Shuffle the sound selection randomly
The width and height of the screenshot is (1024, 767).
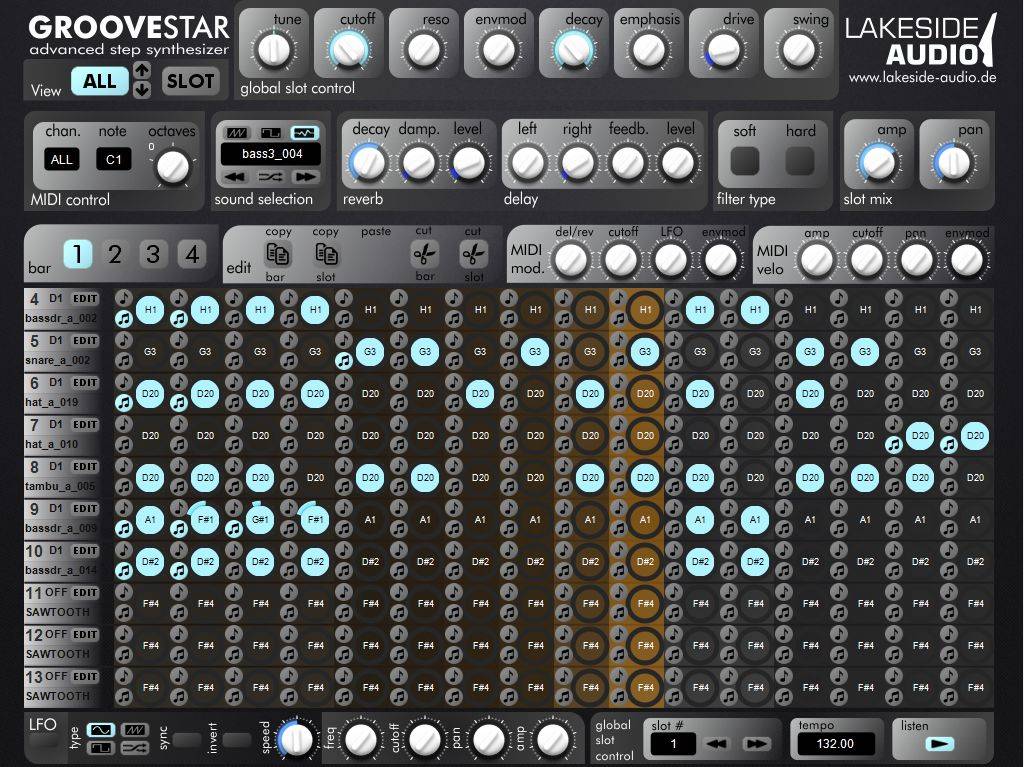pos(270,176)
